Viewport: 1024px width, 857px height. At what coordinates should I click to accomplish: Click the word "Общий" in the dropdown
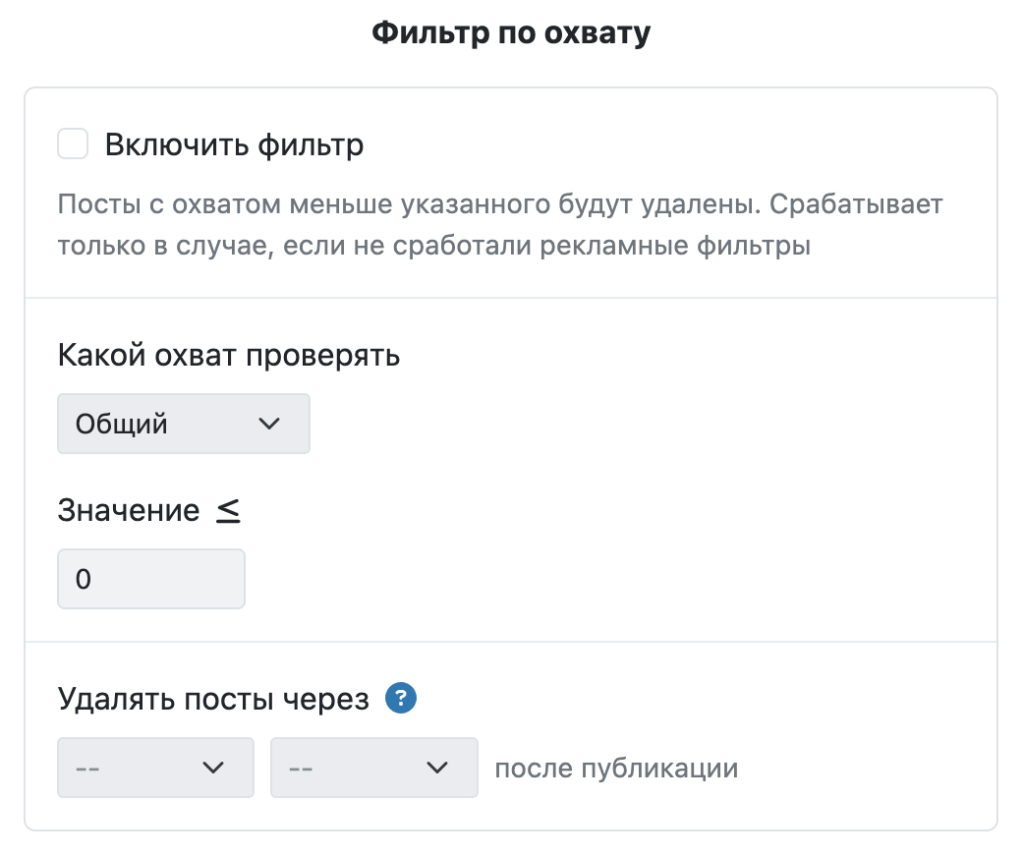pos(122,425)
